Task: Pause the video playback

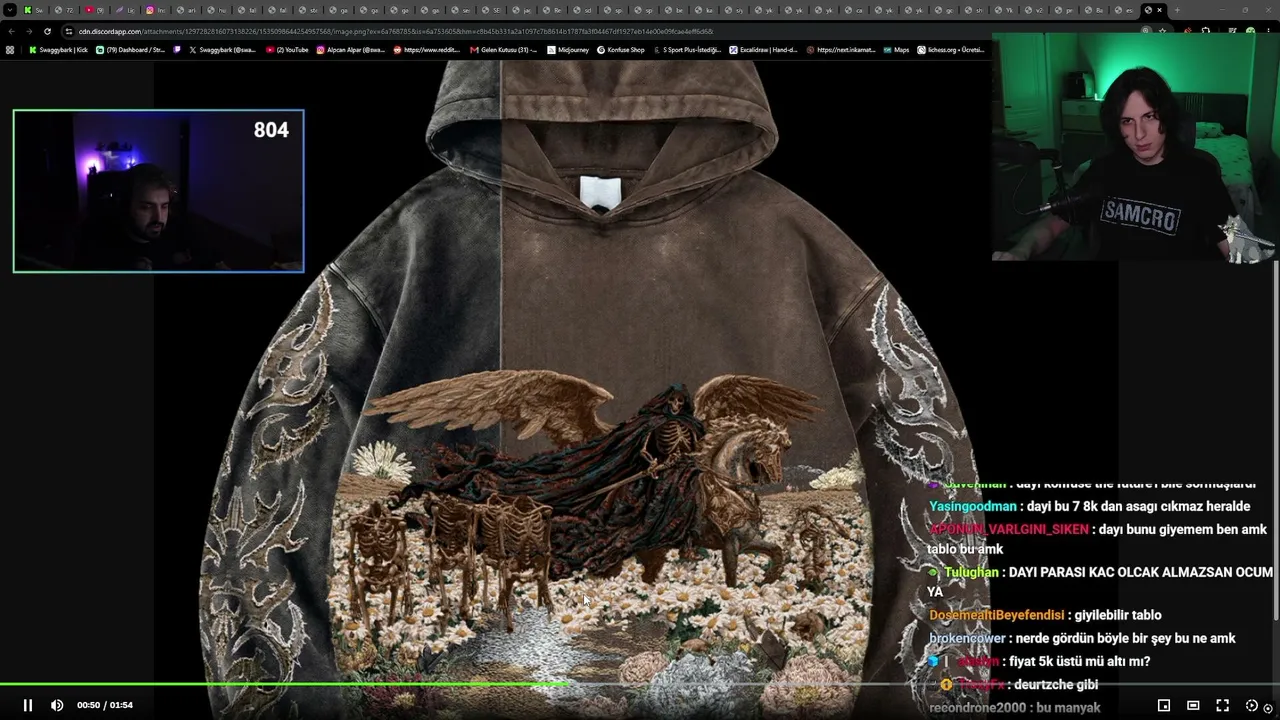Action: click(x=27, y=705)
